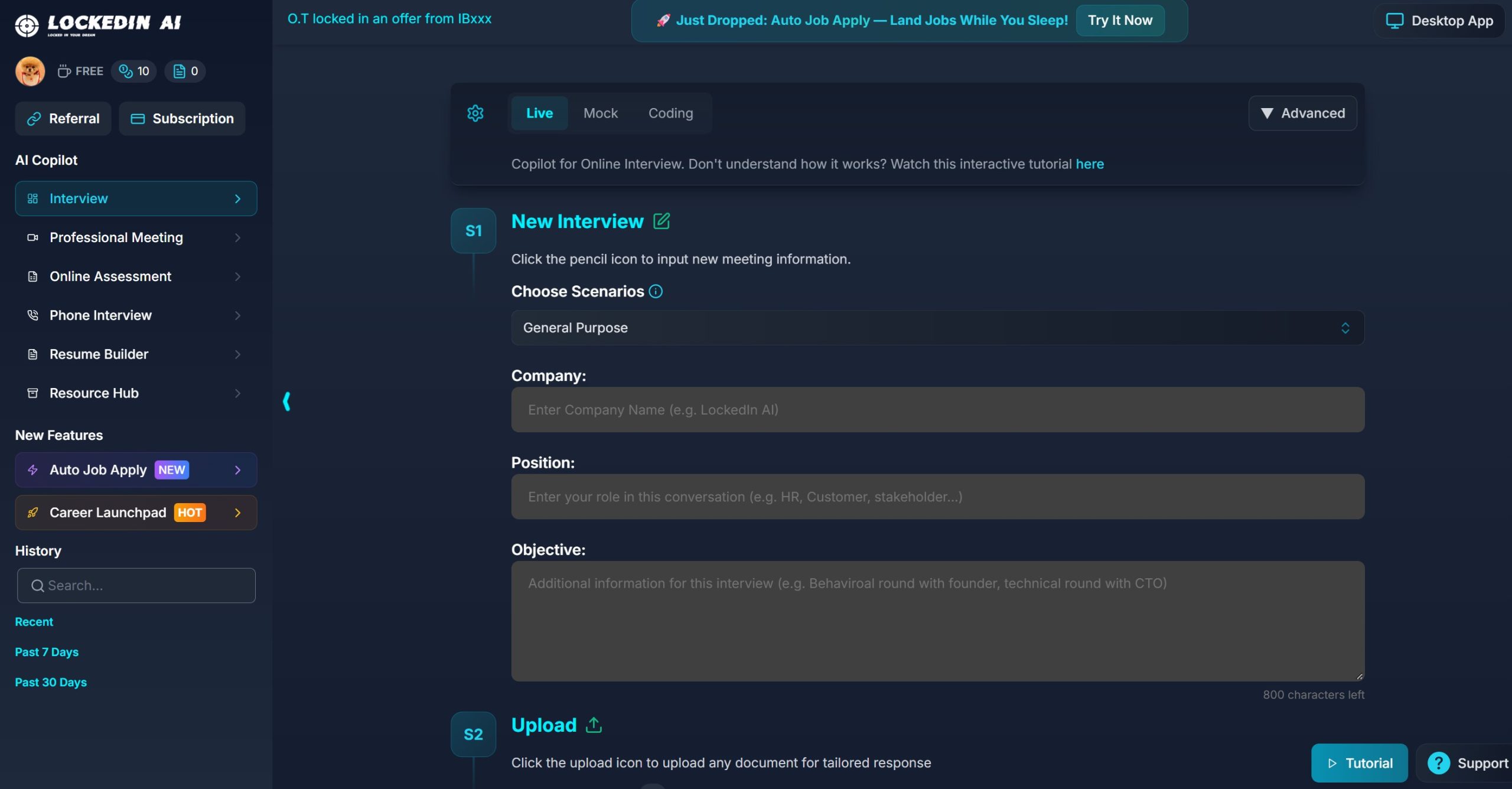1512x789 pixels.
Task: Expand the Professional Meeting chevron
Action: click(x=237, y=238)
